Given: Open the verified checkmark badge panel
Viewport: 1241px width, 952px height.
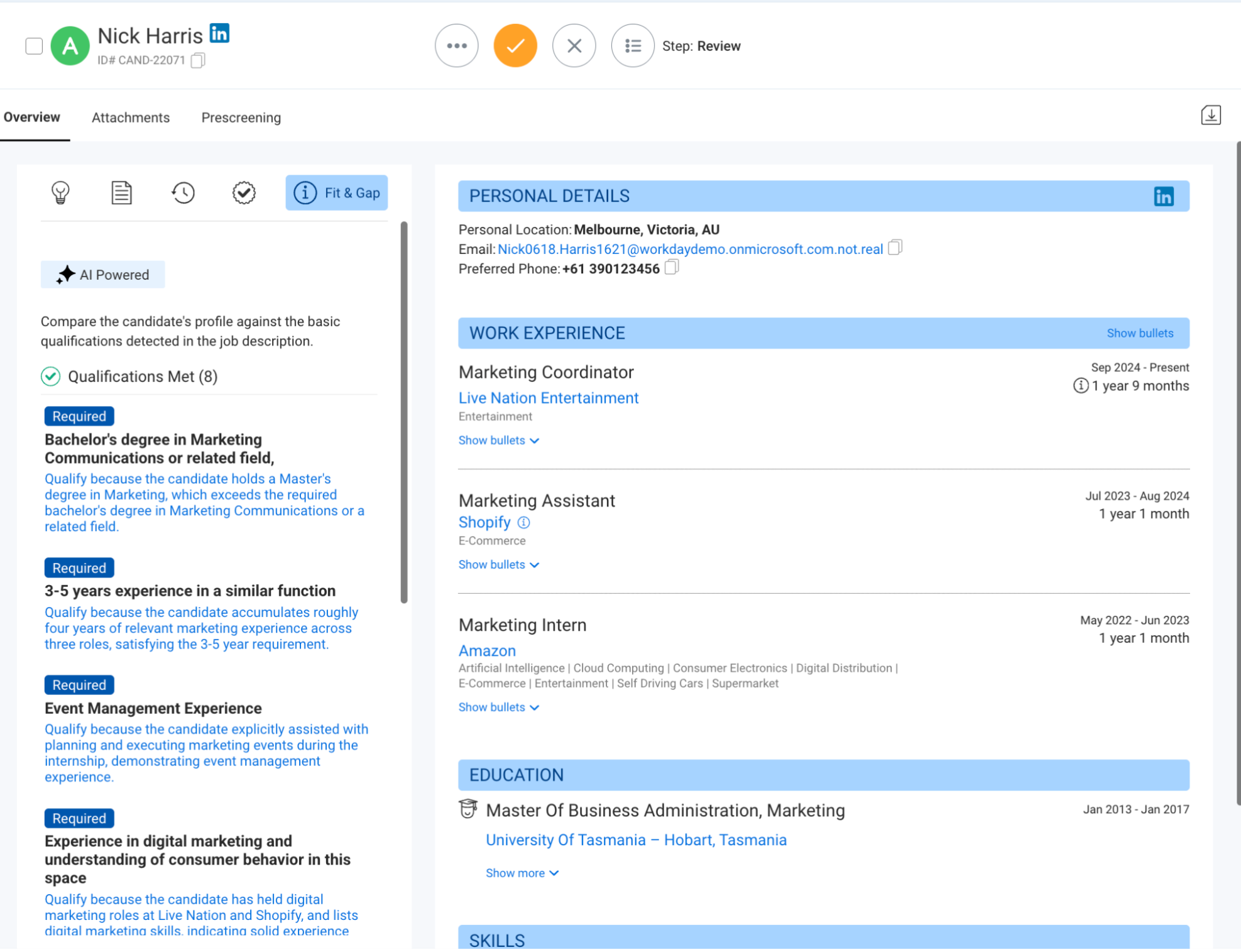Looking at the screenshot, I should pos(244,192).
